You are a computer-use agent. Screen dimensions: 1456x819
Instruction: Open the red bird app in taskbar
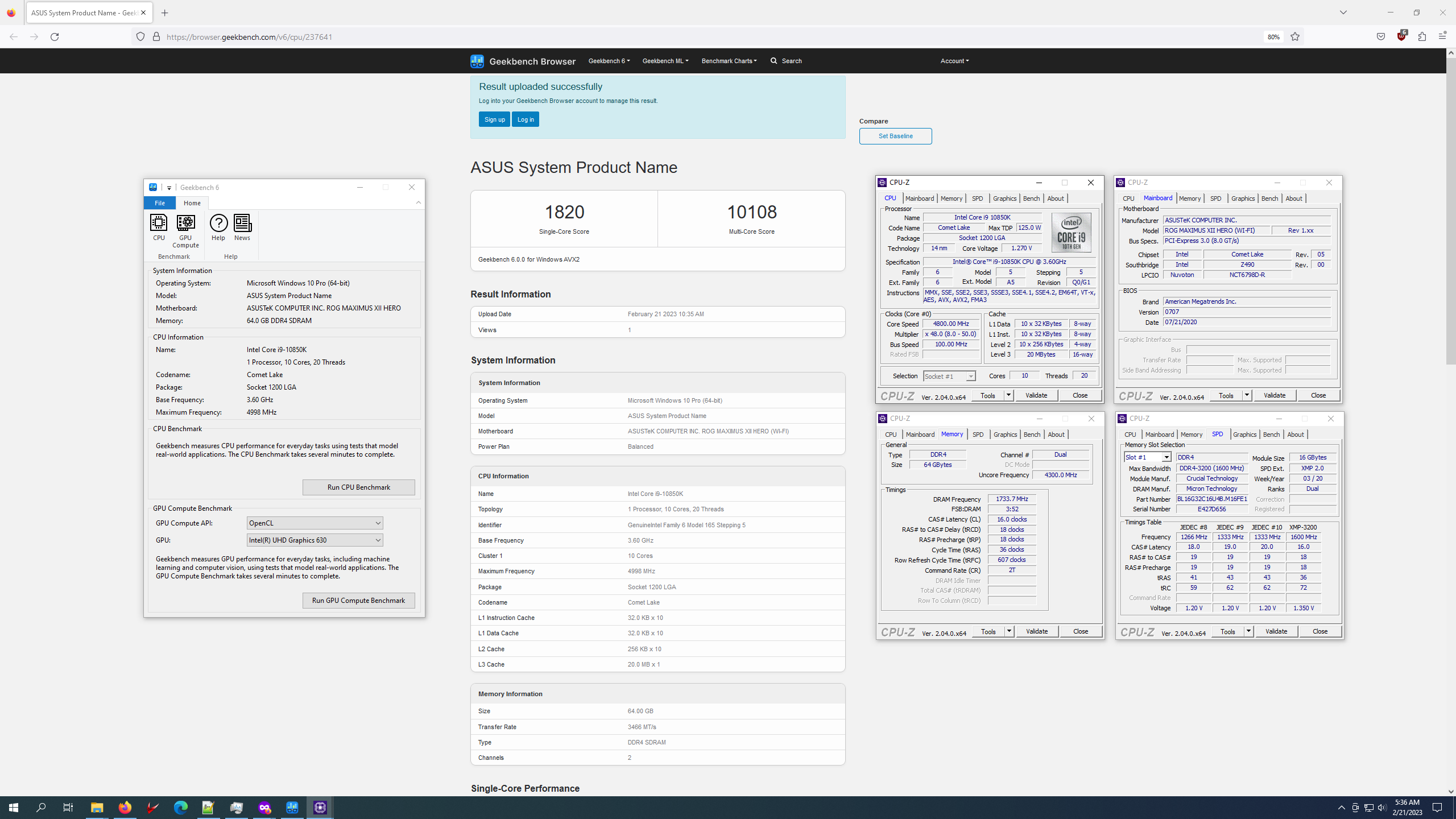click(152, 808)
